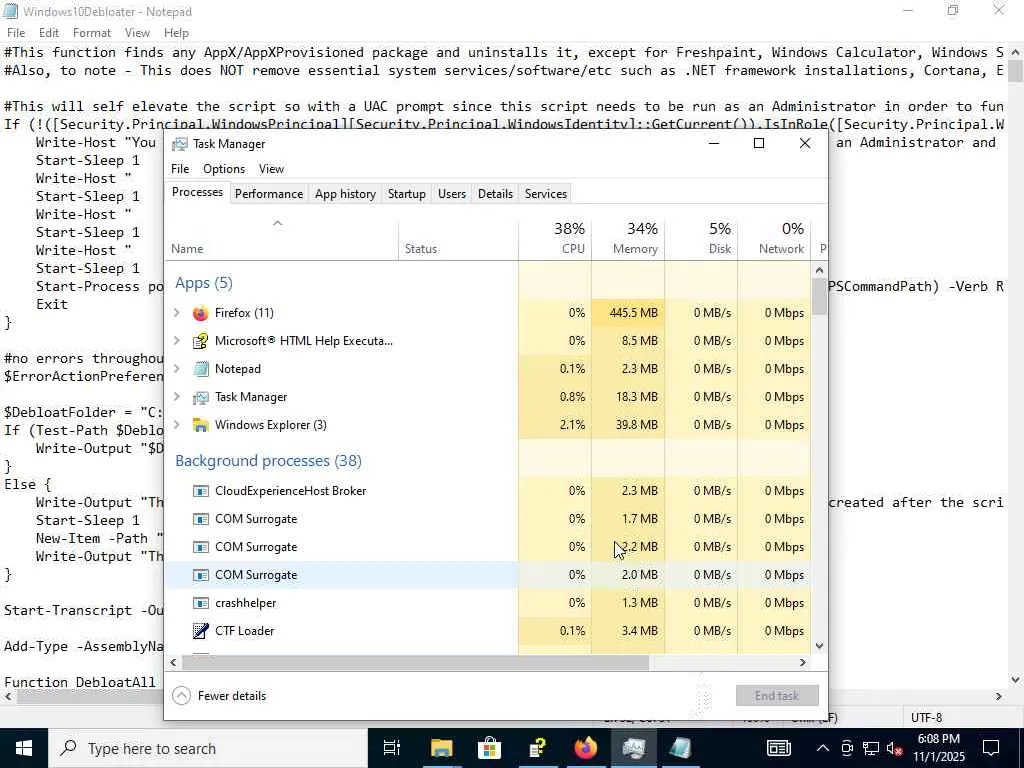The width and height of the screenshot is (1024, 768).
Task: Switch to Notepad taskbar button
Action: (x=680, y=748)
